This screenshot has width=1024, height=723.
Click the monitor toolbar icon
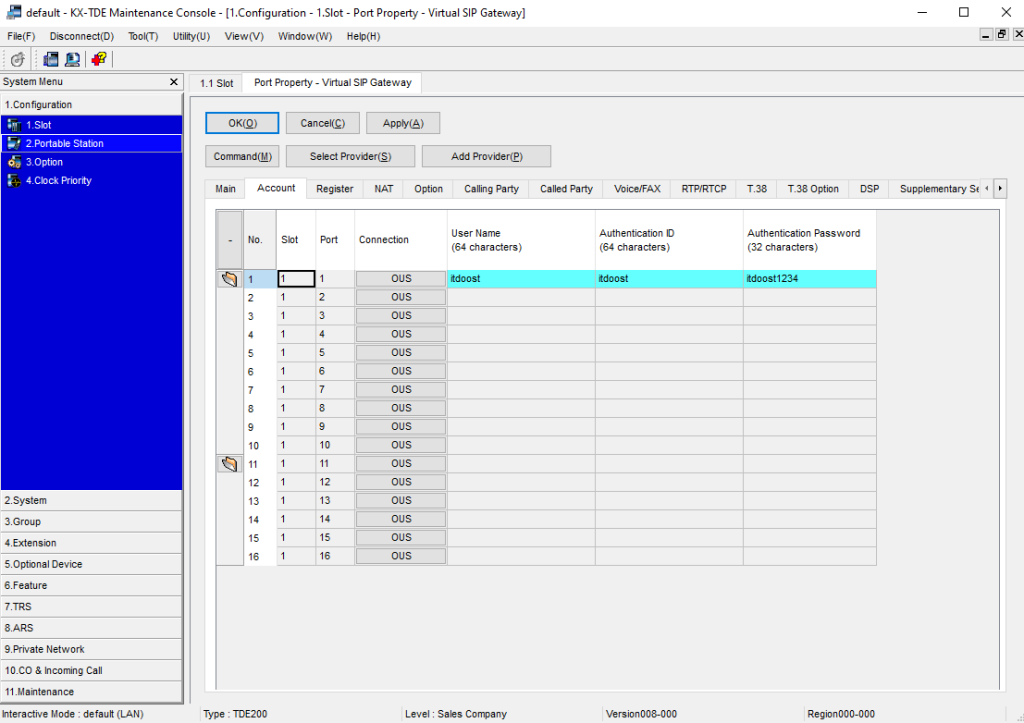pos(72,59)
